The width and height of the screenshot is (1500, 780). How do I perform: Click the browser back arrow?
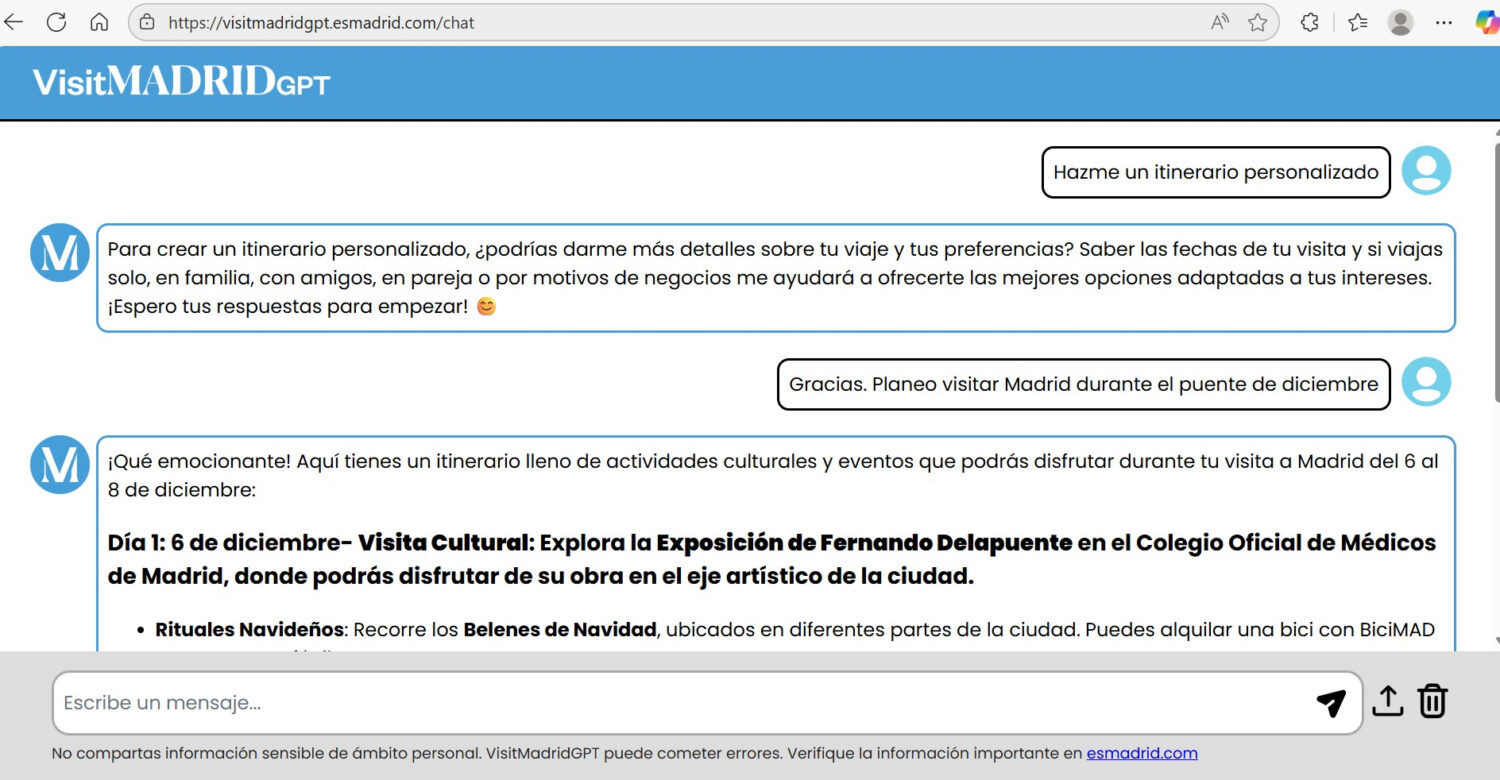[14, 22]
